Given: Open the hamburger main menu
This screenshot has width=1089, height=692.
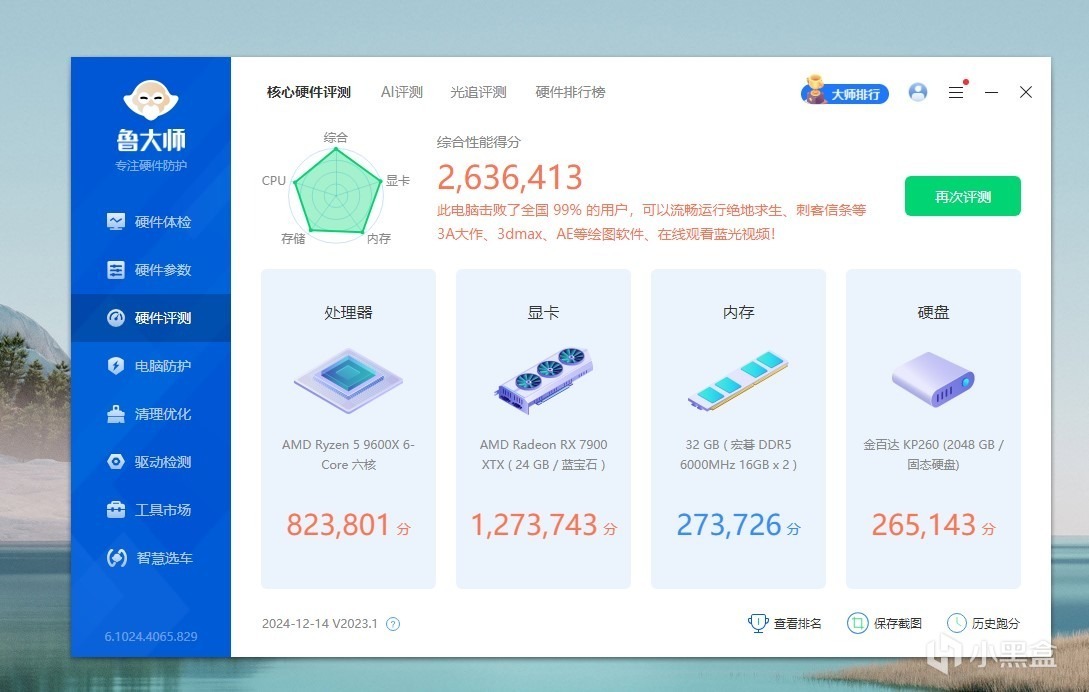Looking at the screenshot, I should pyautogui.click(x=956, y=92).
